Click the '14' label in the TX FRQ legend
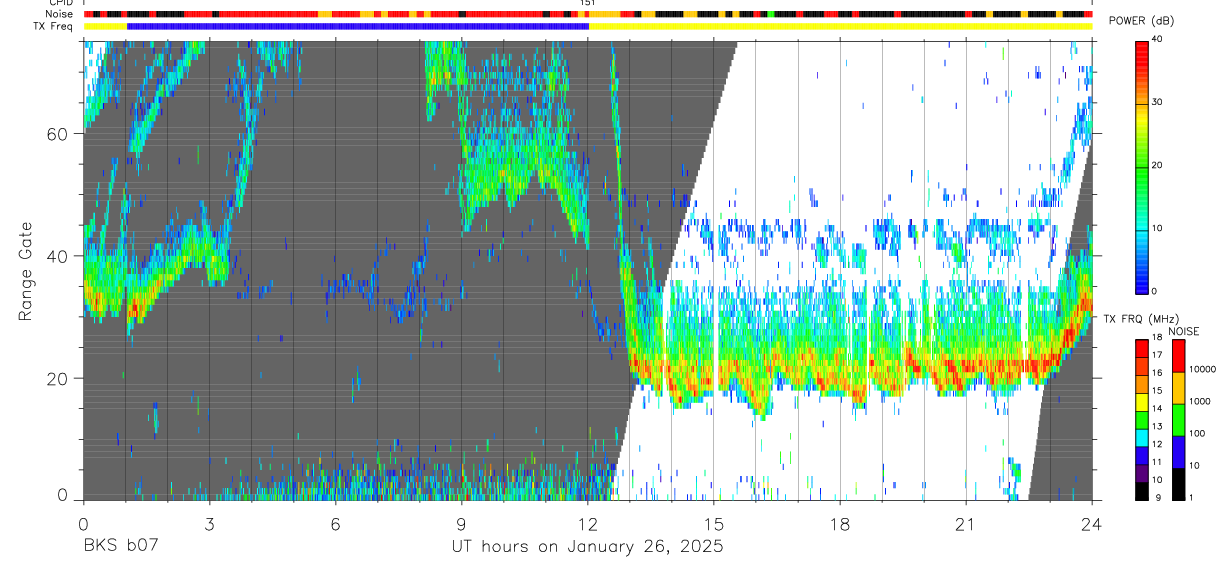This screenshot has height=567, width=1228. point(1157,409)
